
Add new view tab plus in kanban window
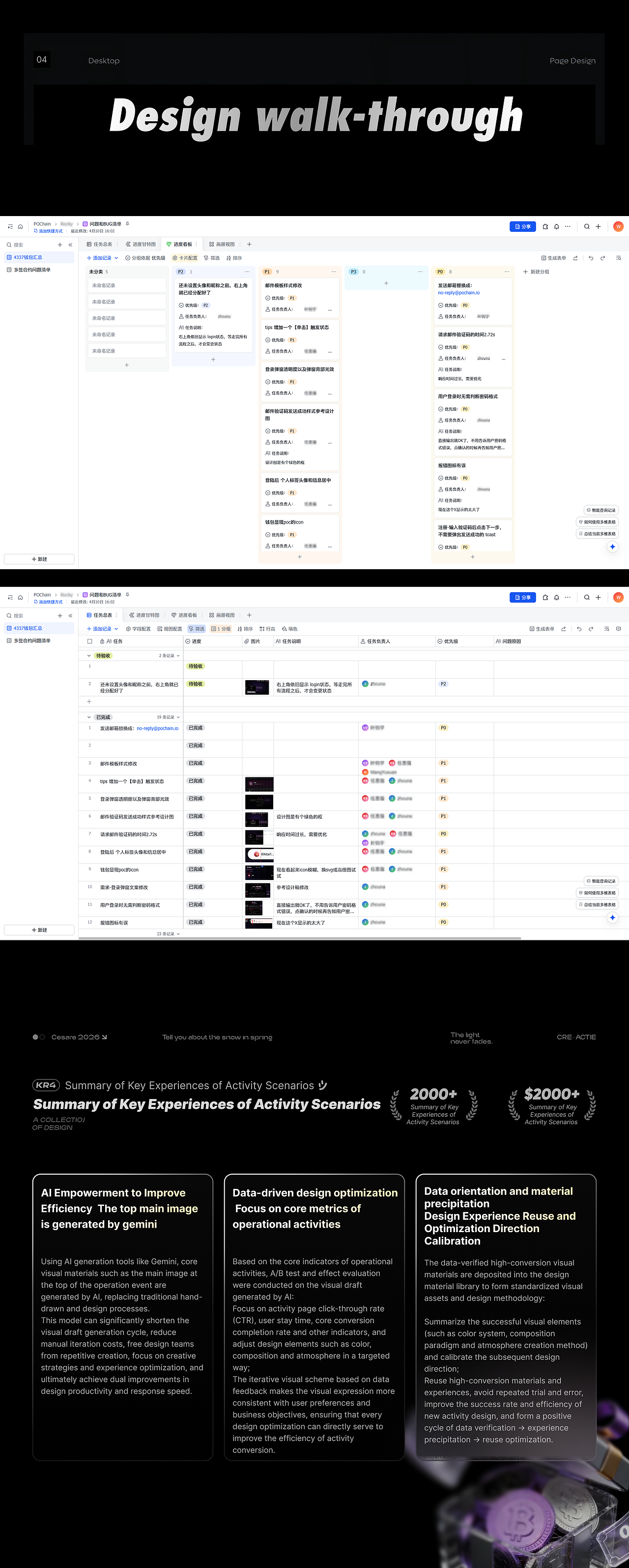click(x=249, y=244)
